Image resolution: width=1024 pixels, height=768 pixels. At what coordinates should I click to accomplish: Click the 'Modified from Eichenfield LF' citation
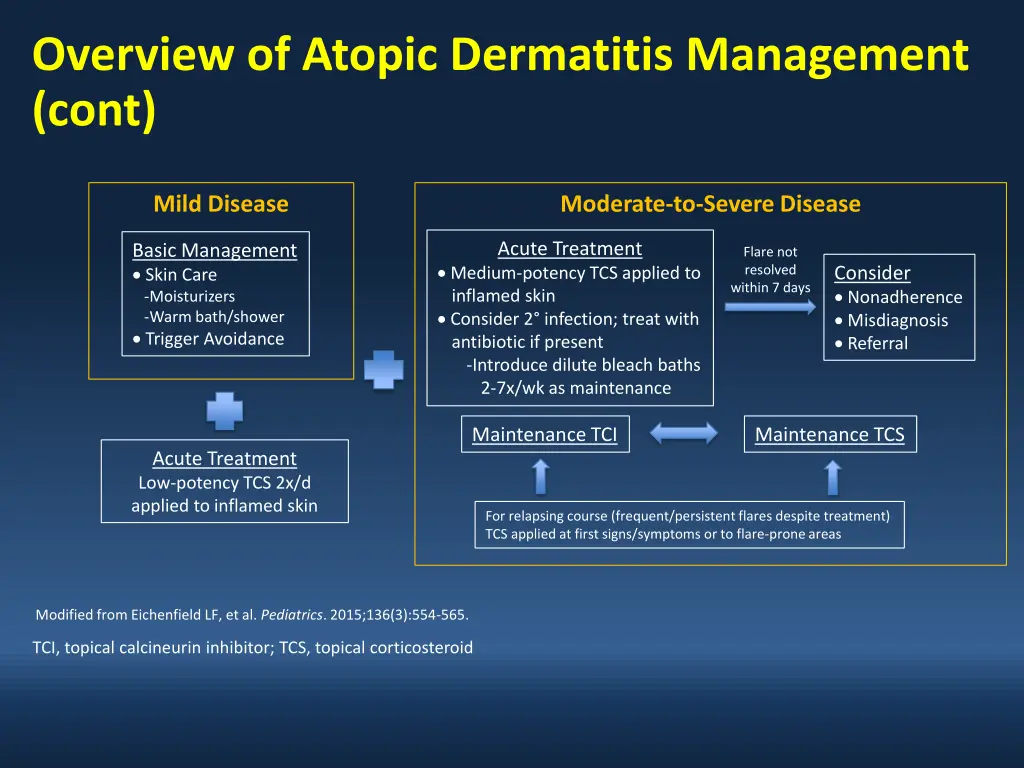(x=252, y=615)
